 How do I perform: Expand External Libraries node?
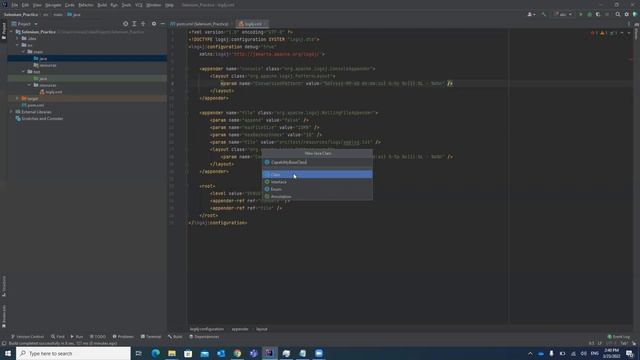pyautogui.click(x=11, y=112)
